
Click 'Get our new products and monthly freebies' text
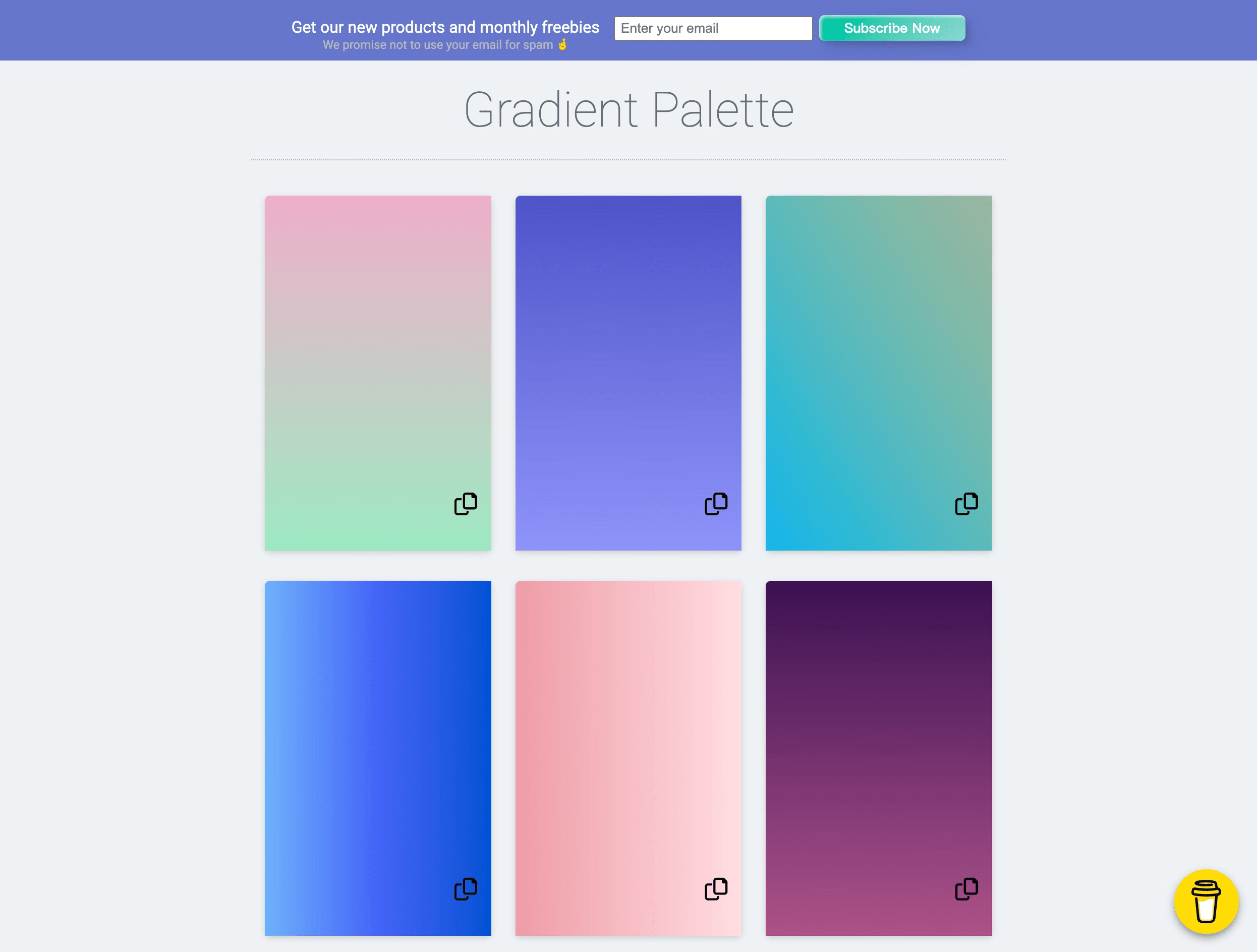[445, 27]
